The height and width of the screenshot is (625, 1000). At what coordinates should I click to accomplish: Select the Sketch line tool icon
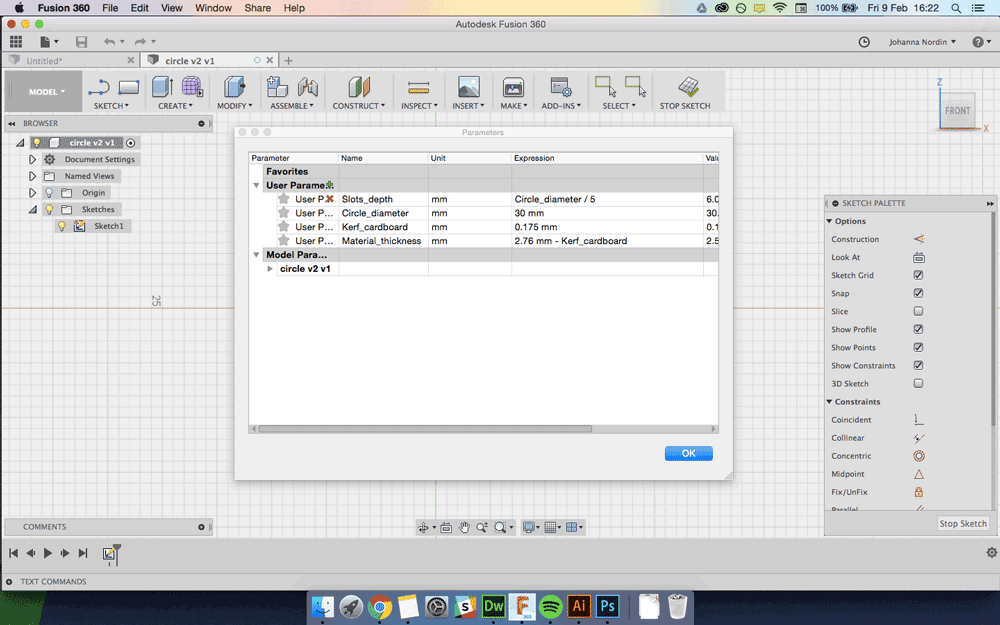coord(99,87)
